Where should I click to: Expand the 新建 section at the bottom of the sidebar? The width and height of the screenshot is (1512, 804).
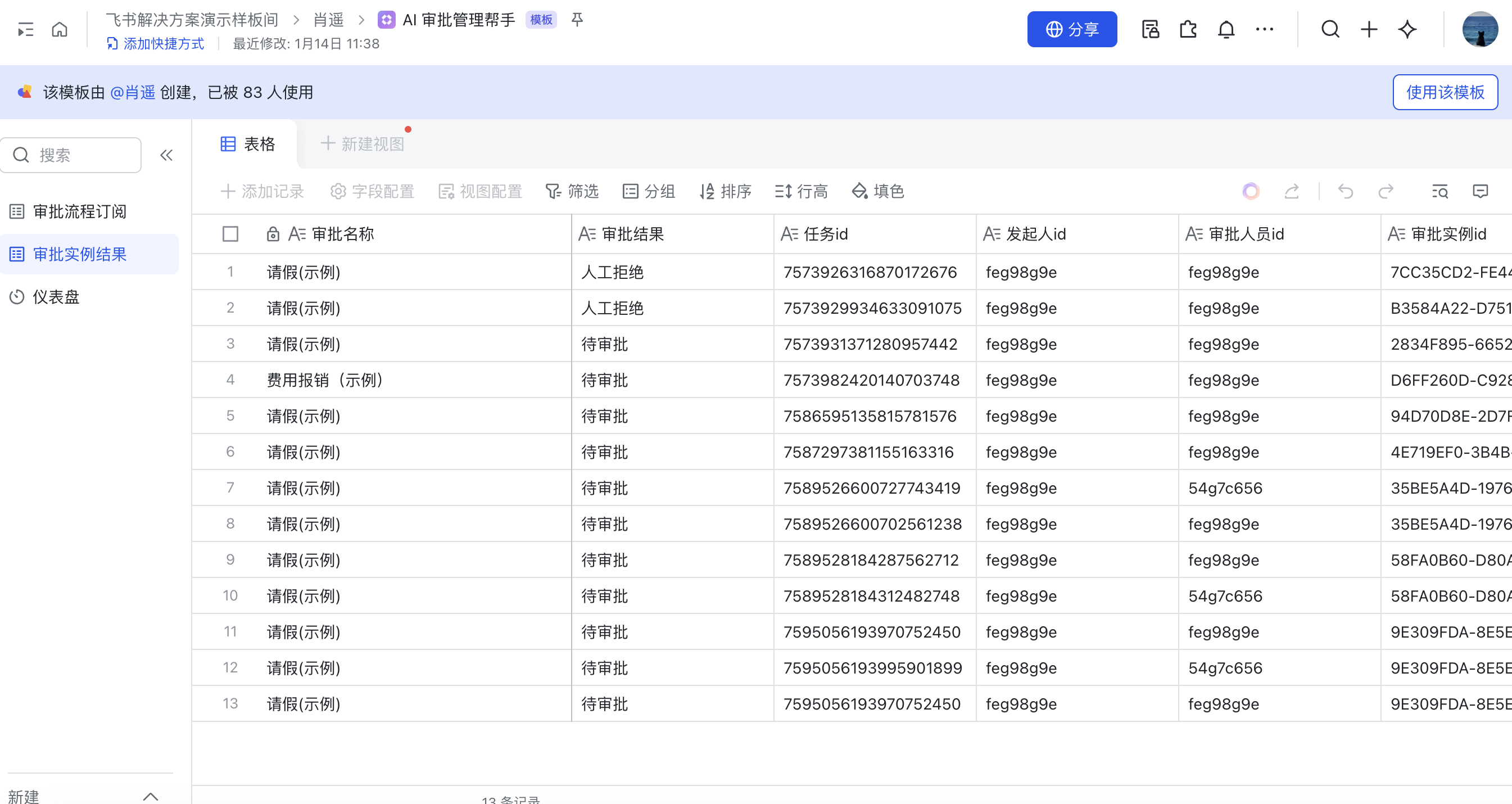pos(151,796)
